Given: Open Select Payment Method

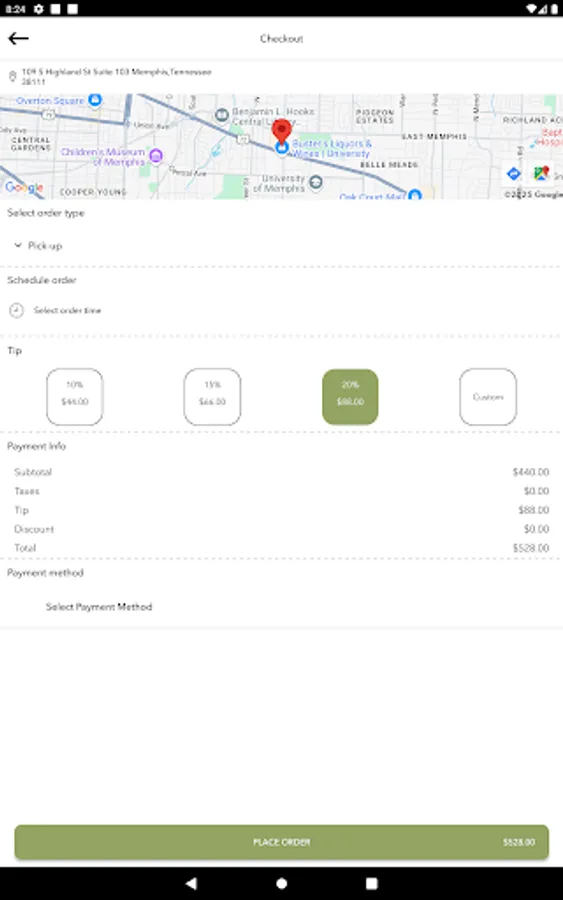Looking at the screenshot, I should tap(99, 607).
